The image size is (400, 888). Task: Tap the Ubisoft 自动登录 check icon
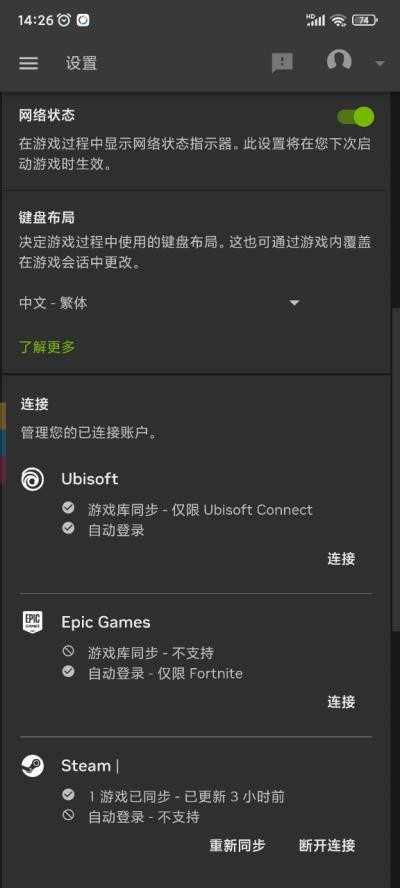69,528
